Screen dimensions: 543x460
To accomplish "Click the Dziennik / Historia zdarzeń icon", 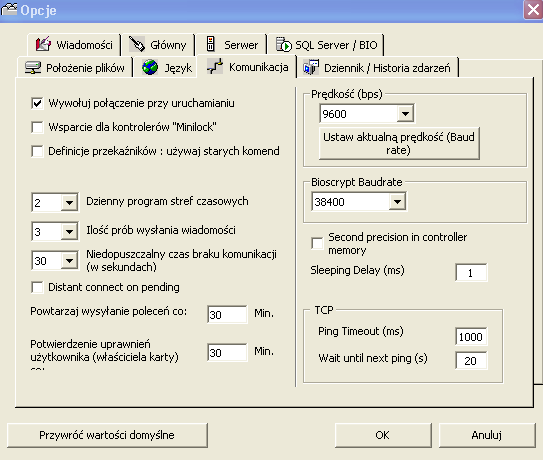I will (x=311, y=67).
